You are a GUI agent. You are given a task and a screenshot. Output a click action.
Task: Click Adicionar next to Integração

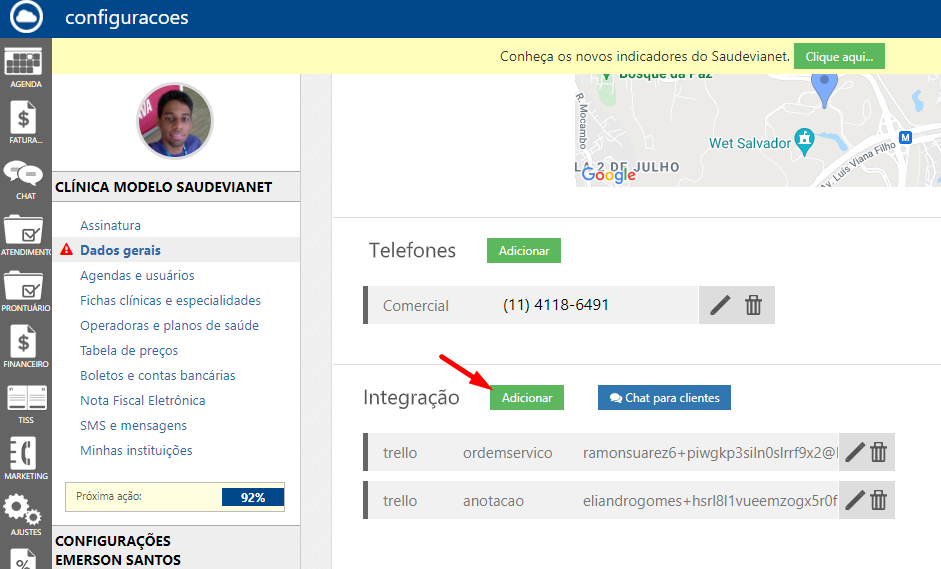pyautogui.click(x=527, y=397)
